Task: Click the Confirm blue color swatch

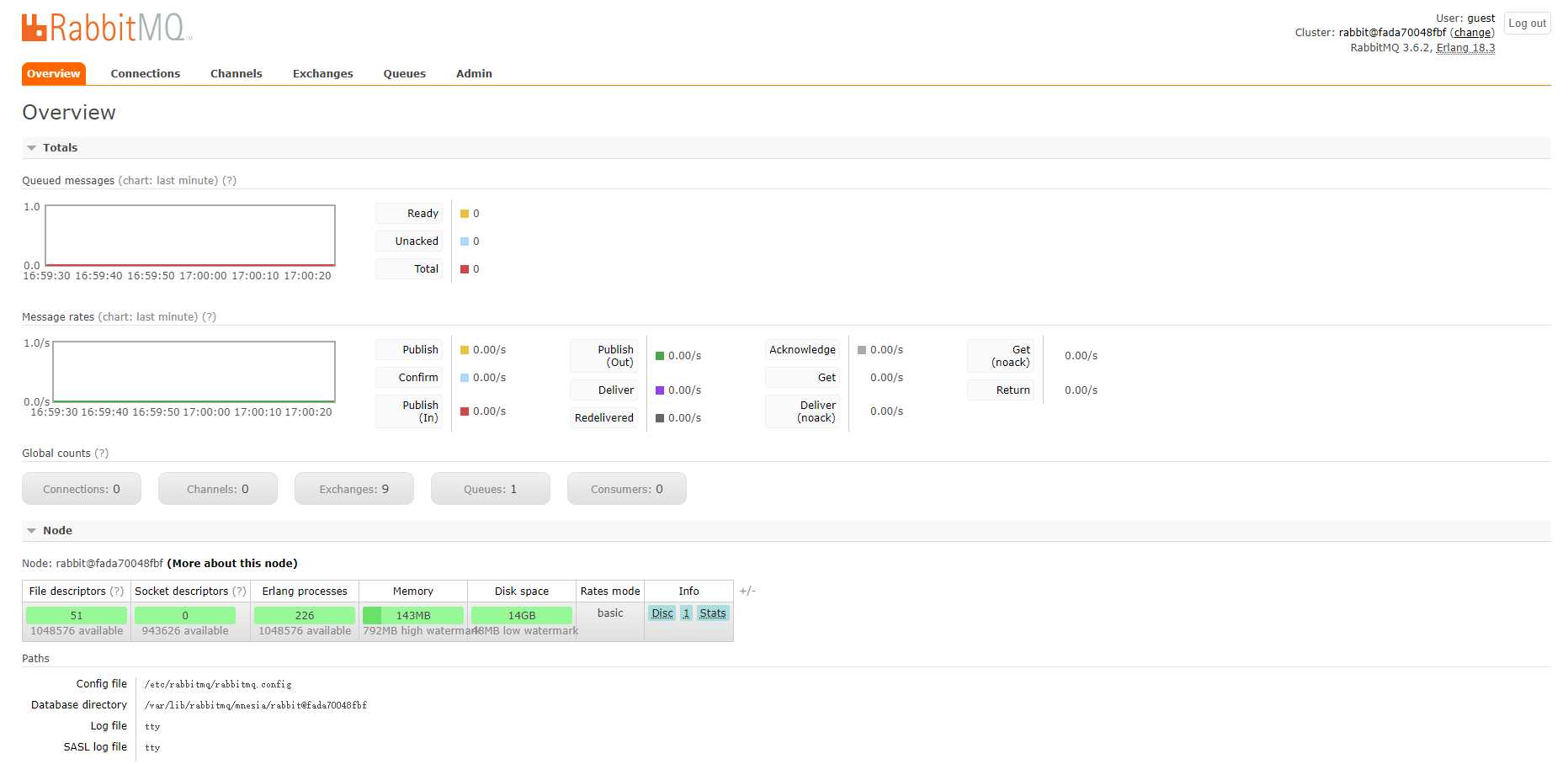Action: pos(465,378)
